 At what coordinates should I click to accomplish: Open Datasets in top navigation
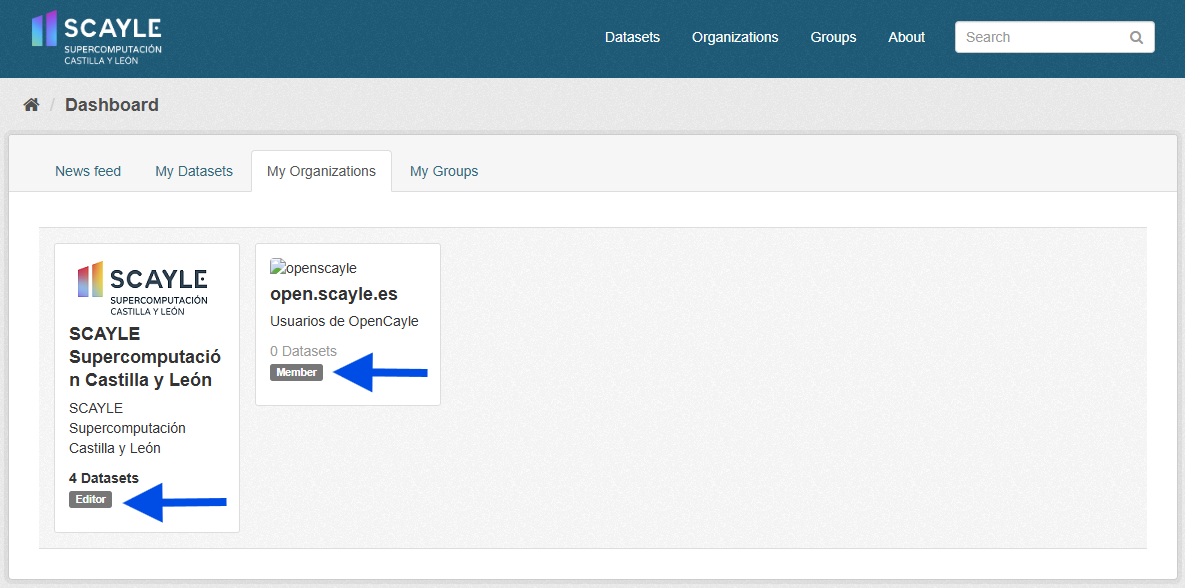coord(633,37)
